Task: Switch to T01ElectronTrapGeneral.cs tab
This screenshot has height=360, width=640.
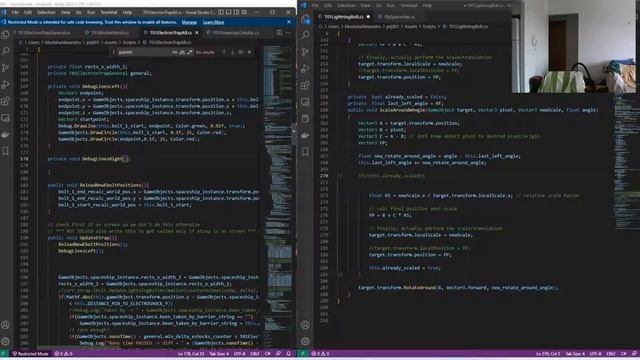Action: click(44, 32)
